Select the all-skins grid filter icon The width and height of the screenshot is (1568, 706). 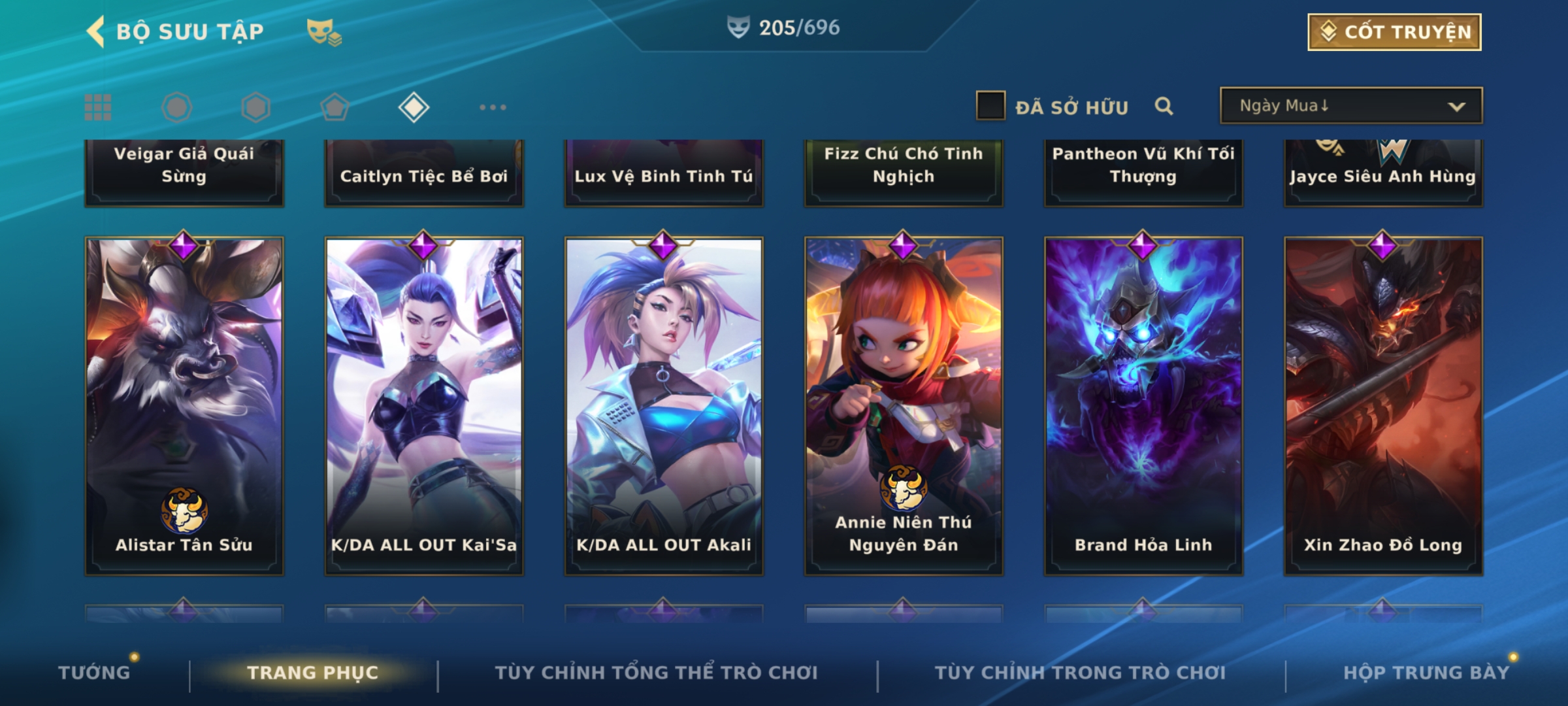pos(98,107)
